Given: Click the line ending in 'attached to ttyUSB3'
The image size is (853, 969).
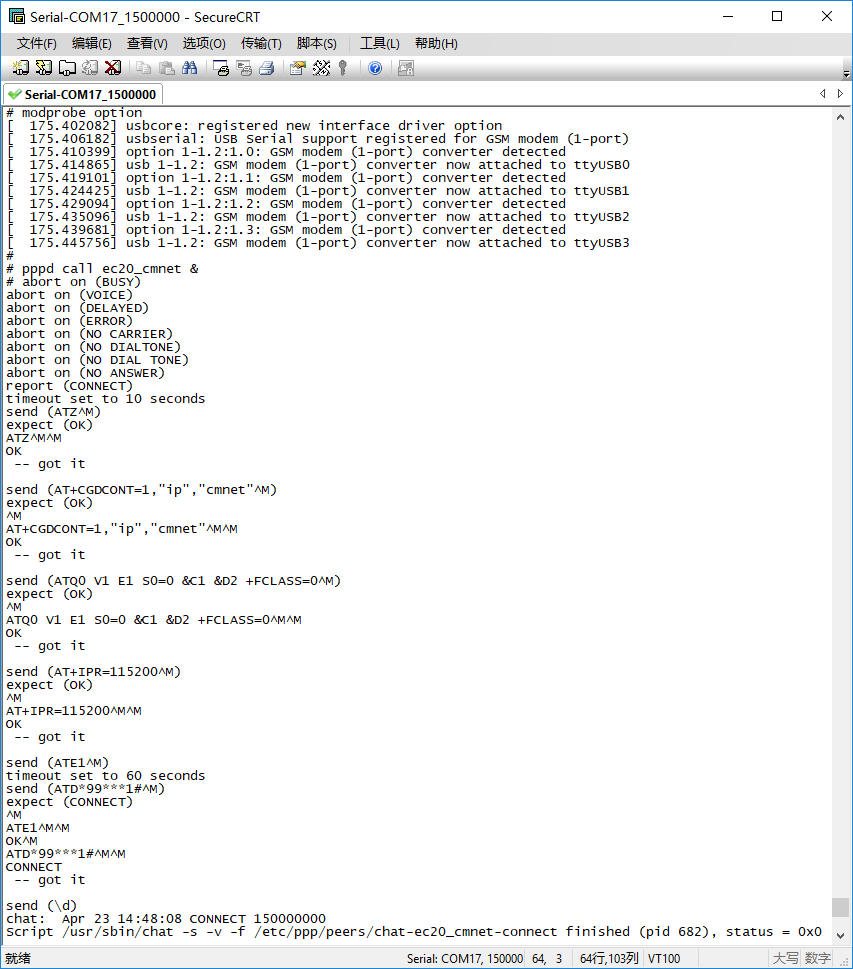Looking at the screenshot, I should click(318, 243).
